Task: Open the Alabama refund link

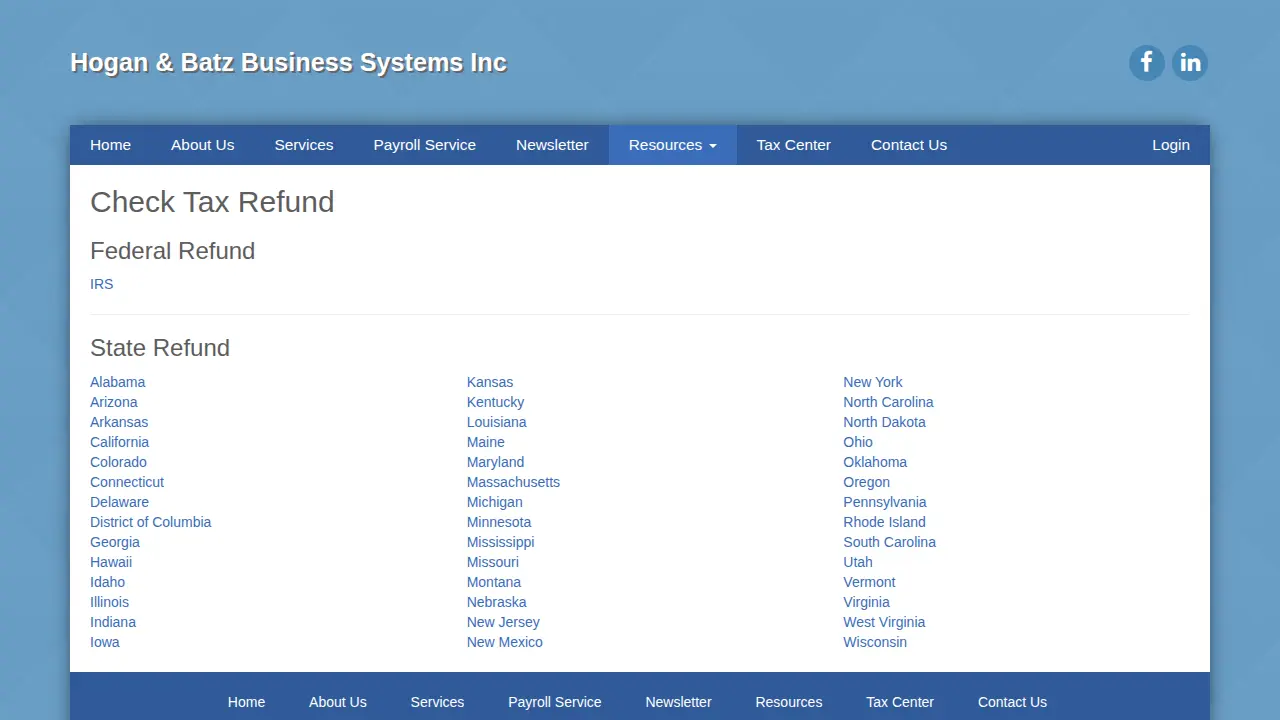Action: point(118,382)
